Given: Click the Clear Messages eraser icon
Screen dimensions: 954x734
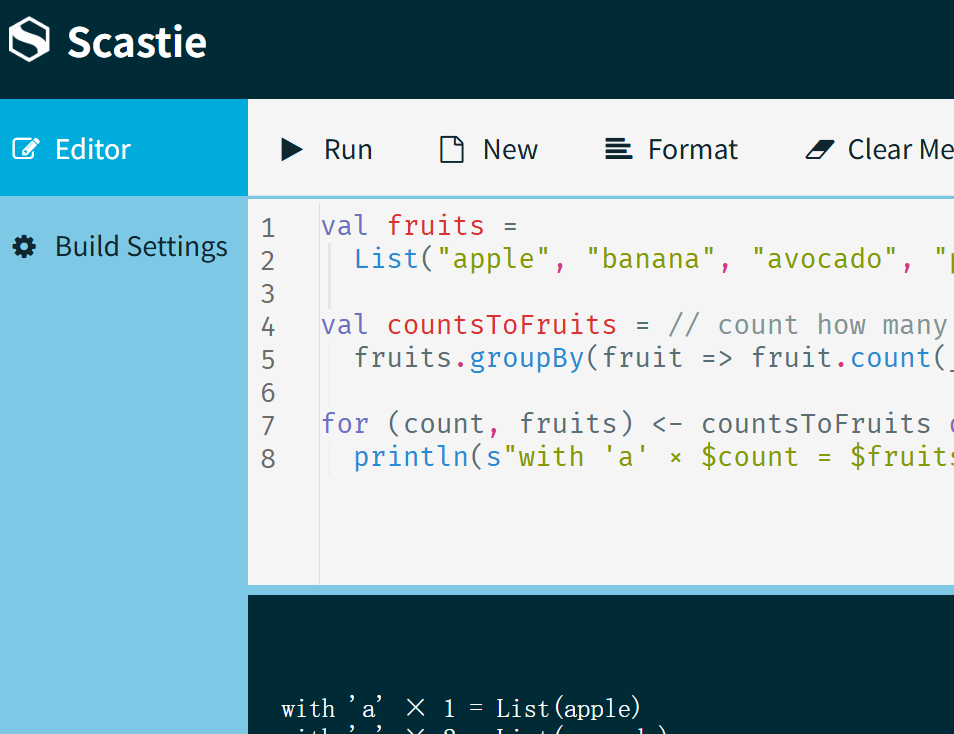Looking at the screenshot, I should pyautogui.click(x=820, y=148).
